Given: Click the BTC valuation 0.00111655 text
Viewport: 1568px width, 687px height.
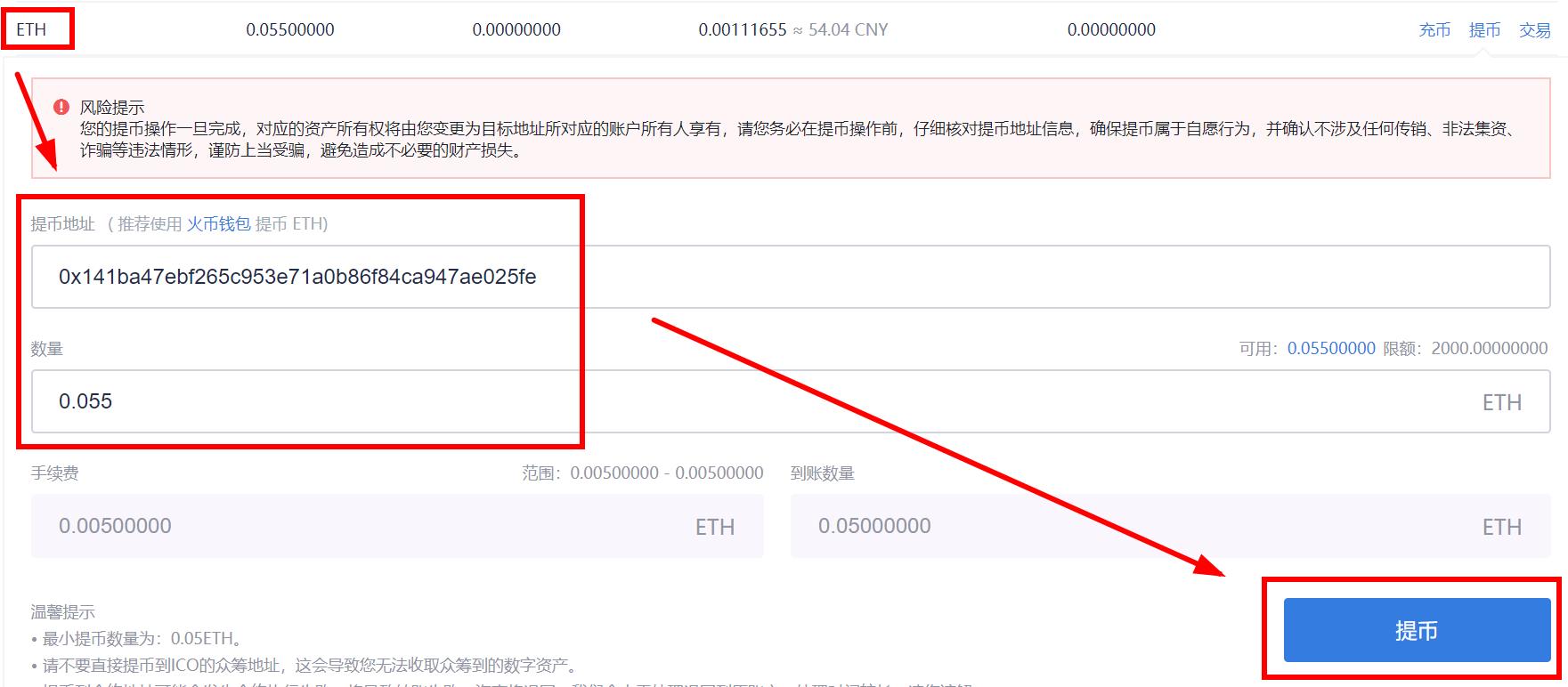Looking at the screenshot, I should (743, 29).
